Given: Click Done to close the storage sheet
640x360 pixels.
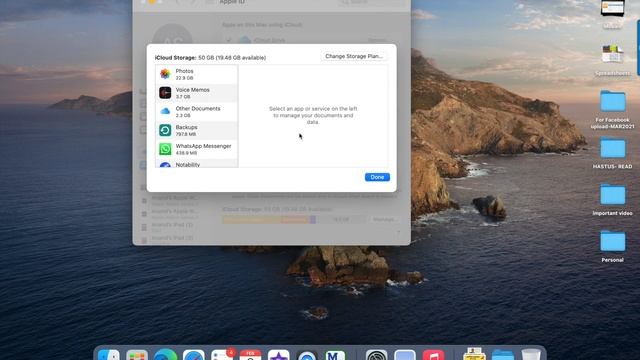Looking at the screenshot, I should point(377,177).
